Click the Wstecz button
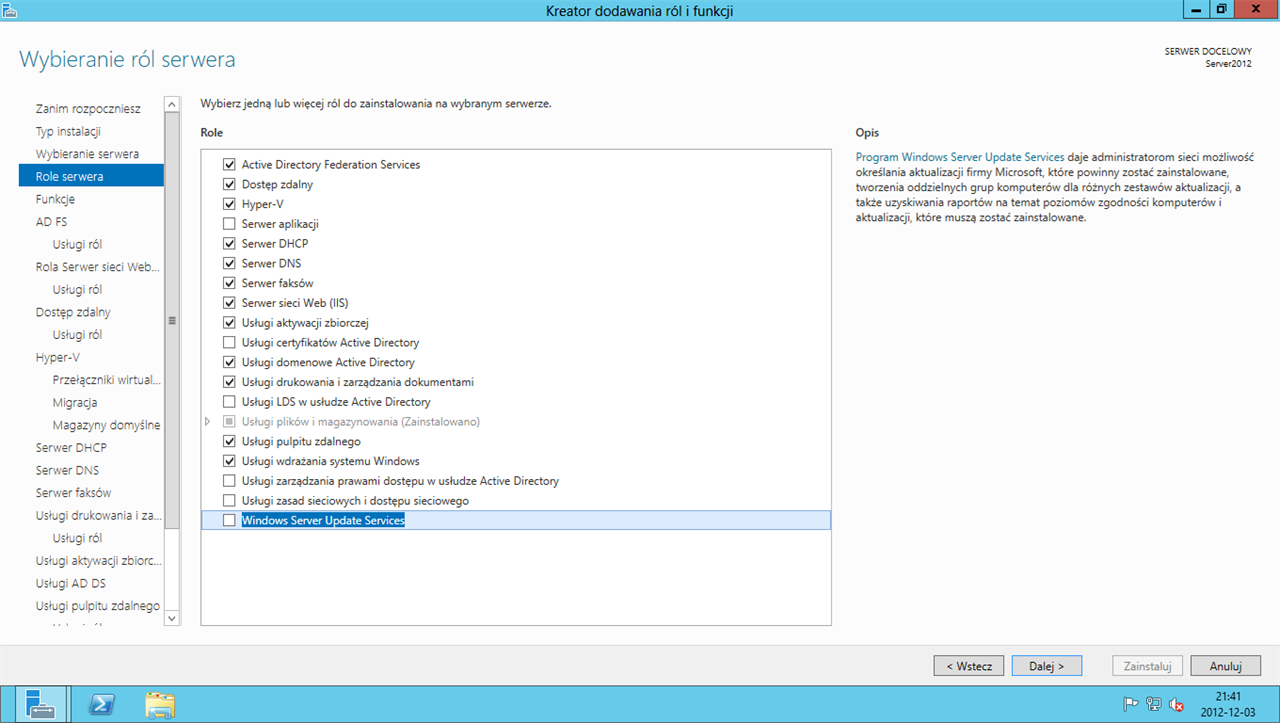 tap(969, 666)
